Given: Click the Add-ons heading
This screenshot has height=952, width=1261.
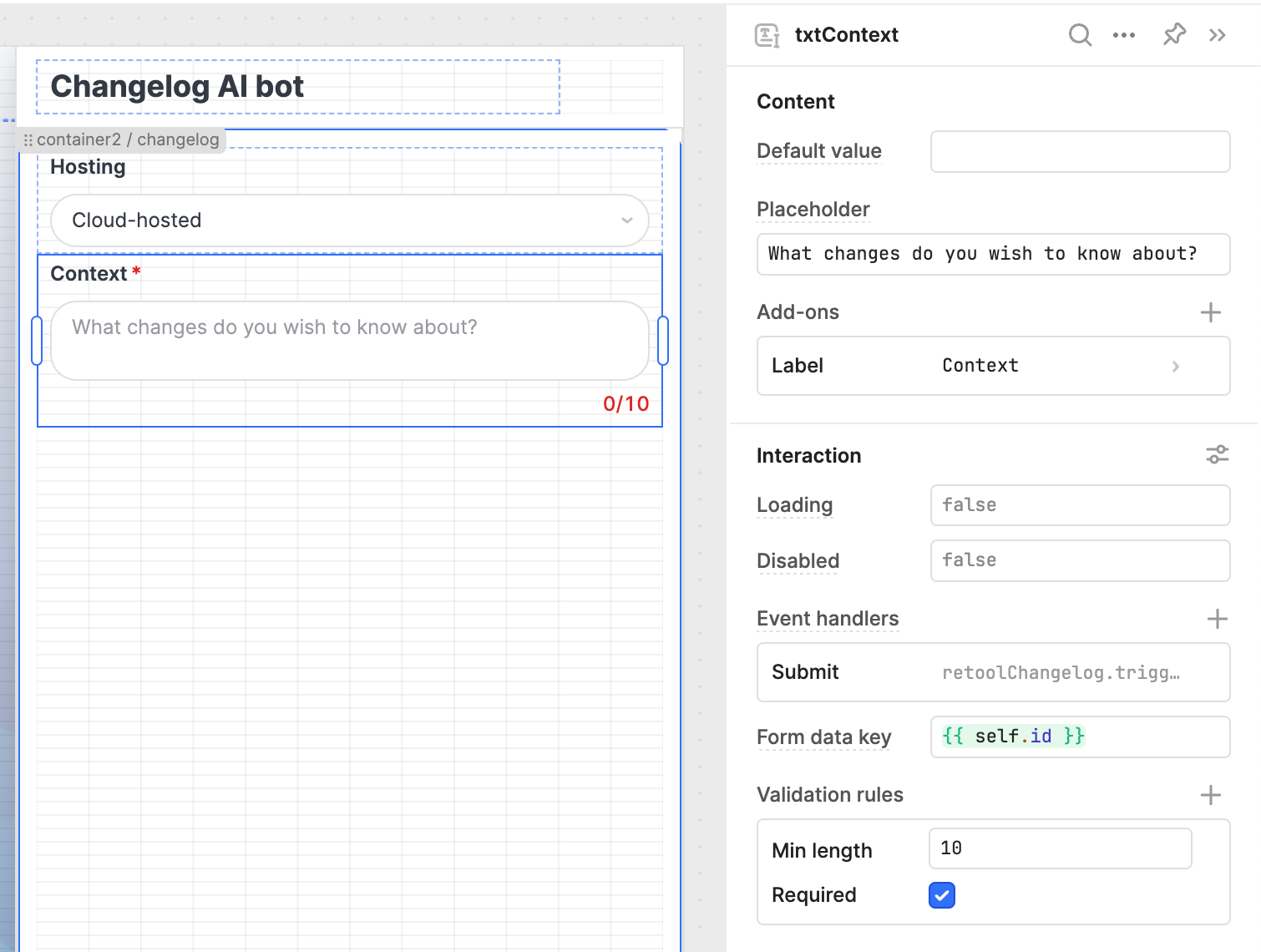Looking at the screenshot, I should pyautogui.click(x=798, y=312).
